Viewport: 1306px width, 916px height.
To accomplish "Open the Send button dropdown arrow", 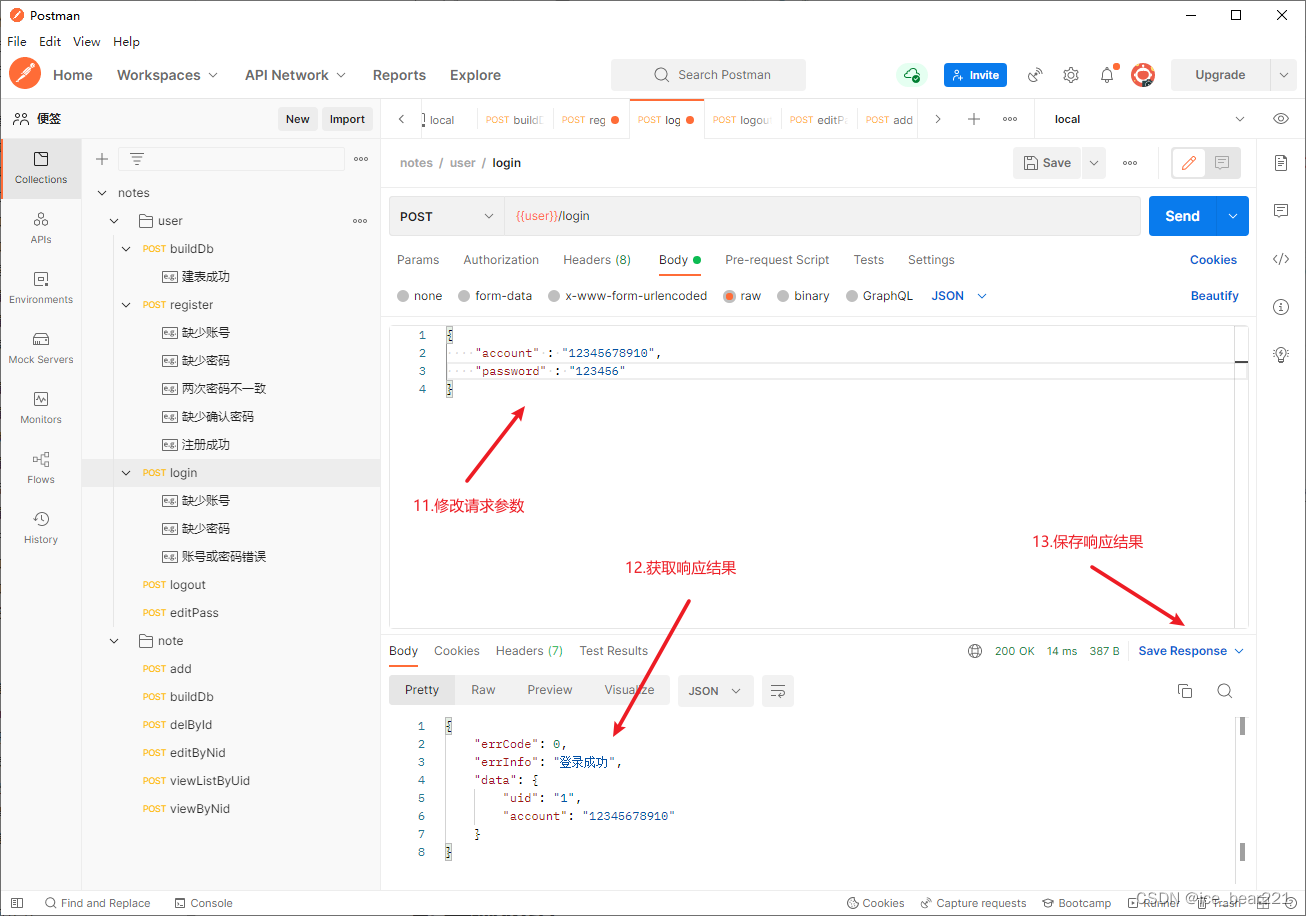I will coord(1233,216).
